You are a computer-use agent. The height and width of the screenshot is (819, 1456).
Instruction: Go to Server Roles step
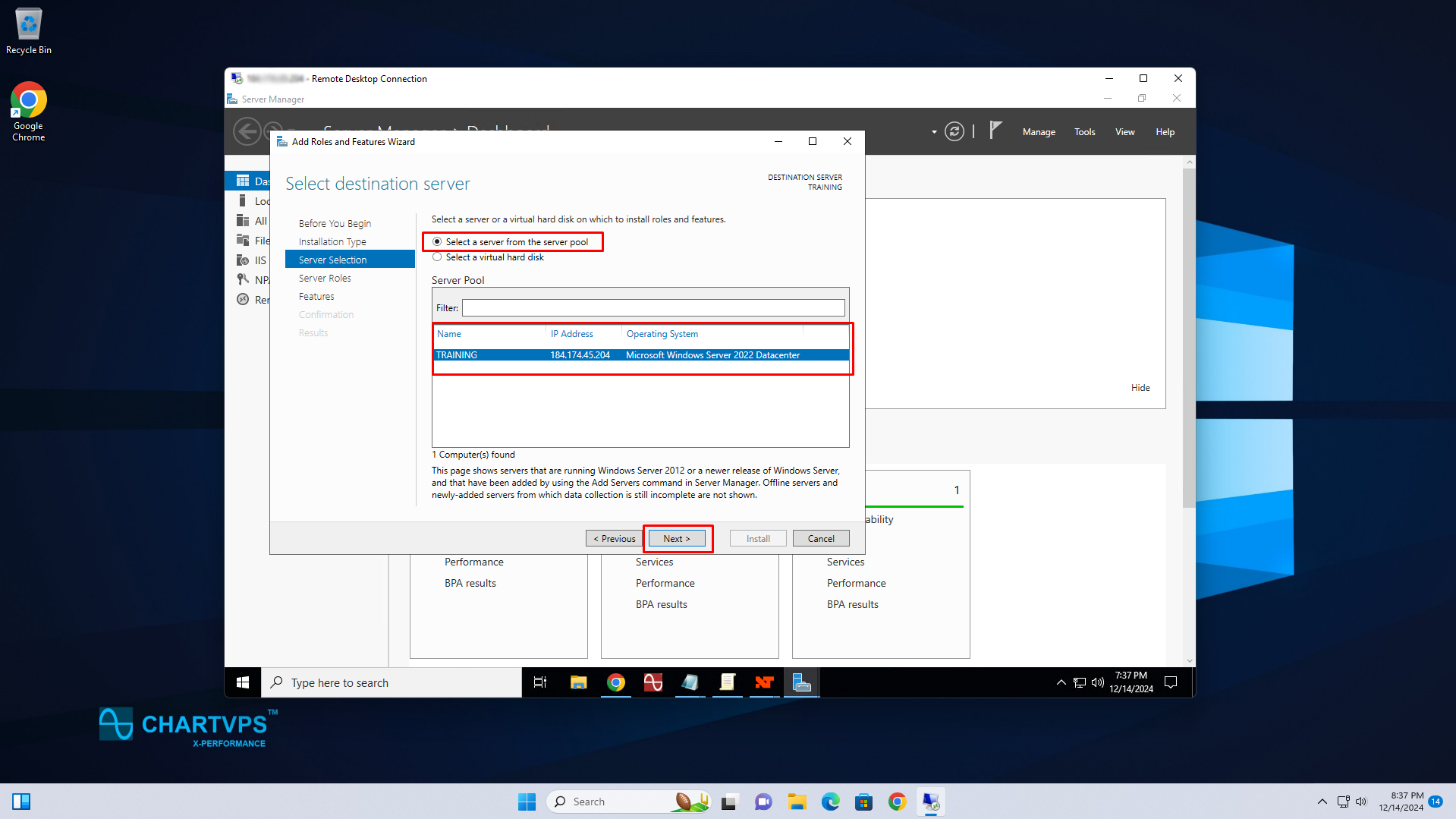pos(325,278)
